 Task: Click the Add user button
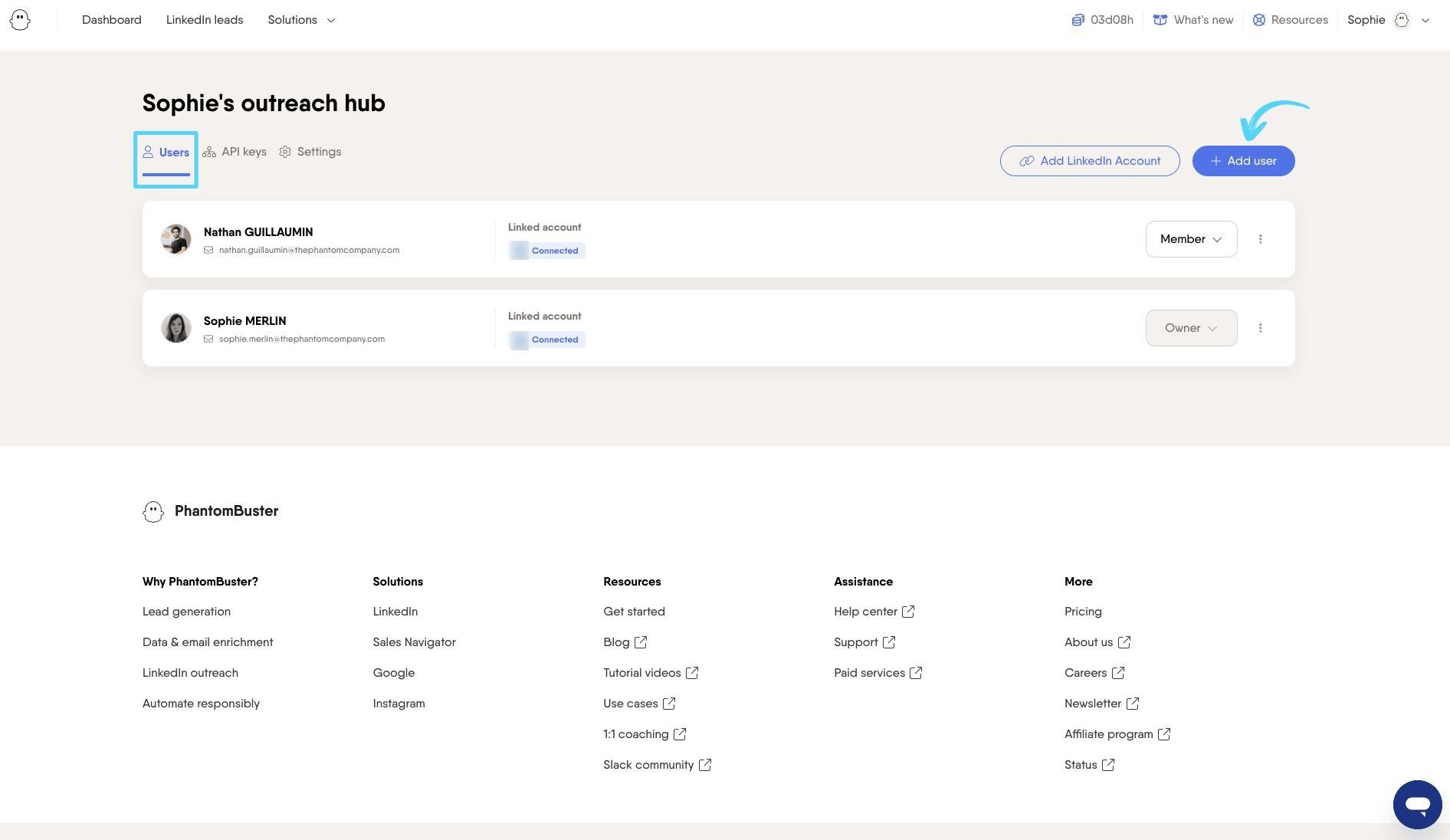point(1243,161)
